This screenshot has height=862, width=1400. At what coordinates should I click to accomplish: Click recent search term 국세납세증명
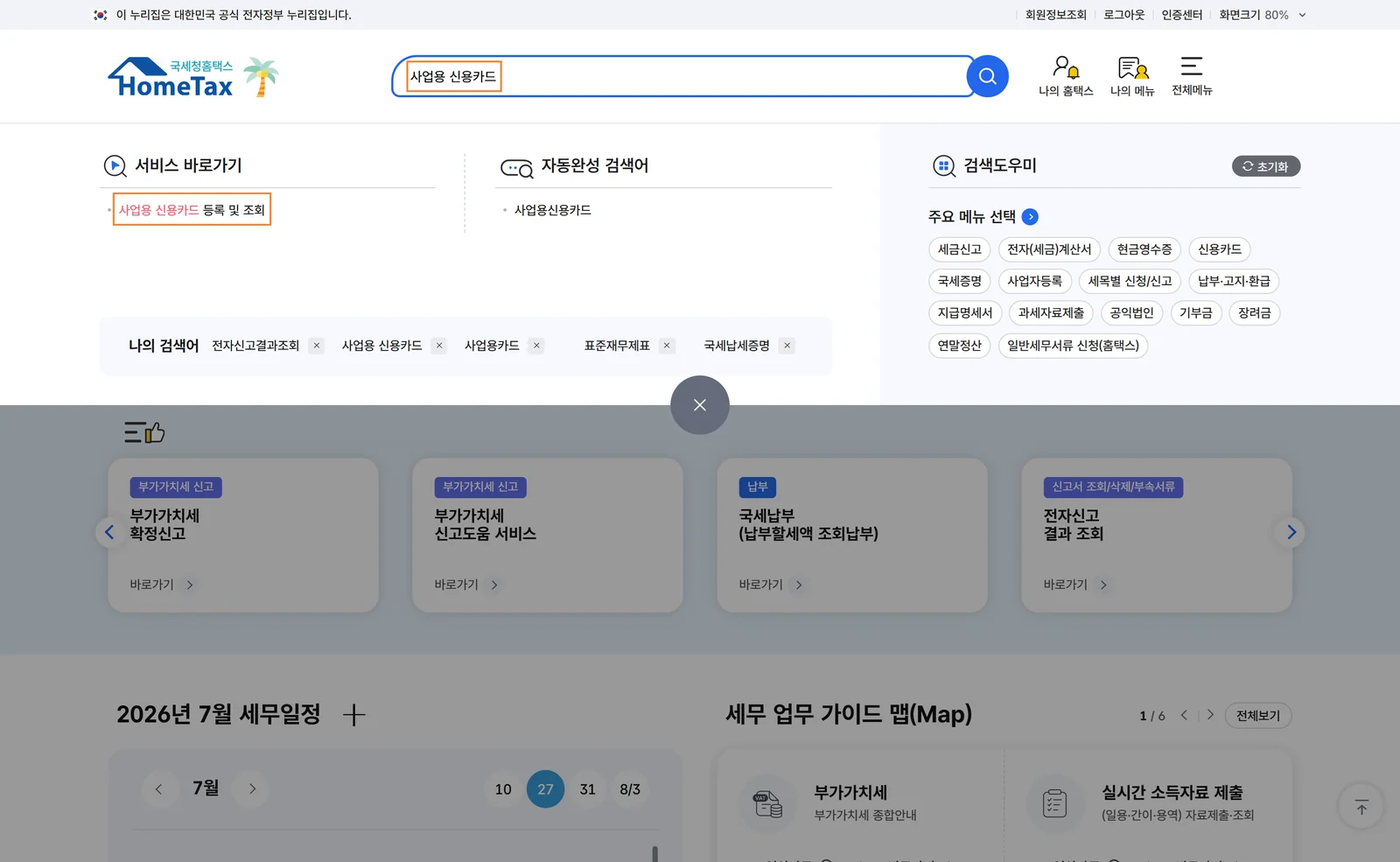click(737, 346)
